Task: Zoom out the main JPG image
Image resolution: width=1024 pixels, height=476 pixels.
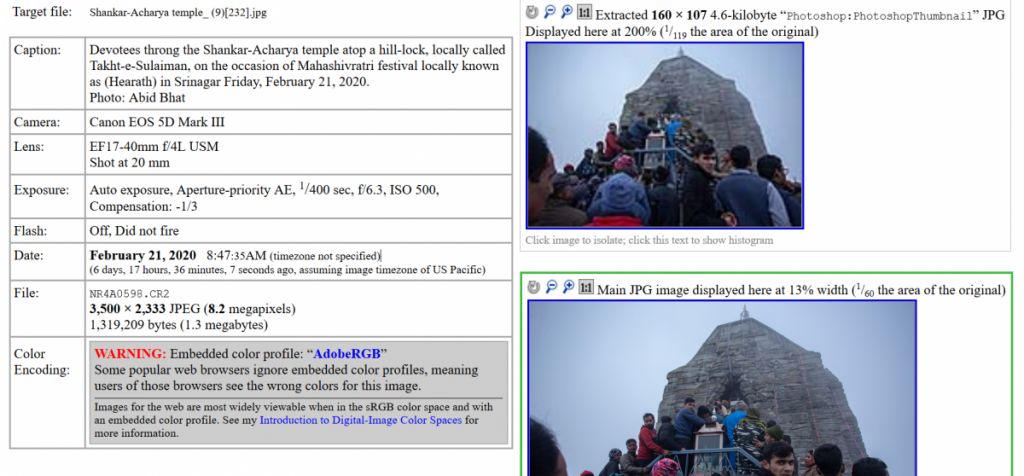Action: tap(550, 287)
